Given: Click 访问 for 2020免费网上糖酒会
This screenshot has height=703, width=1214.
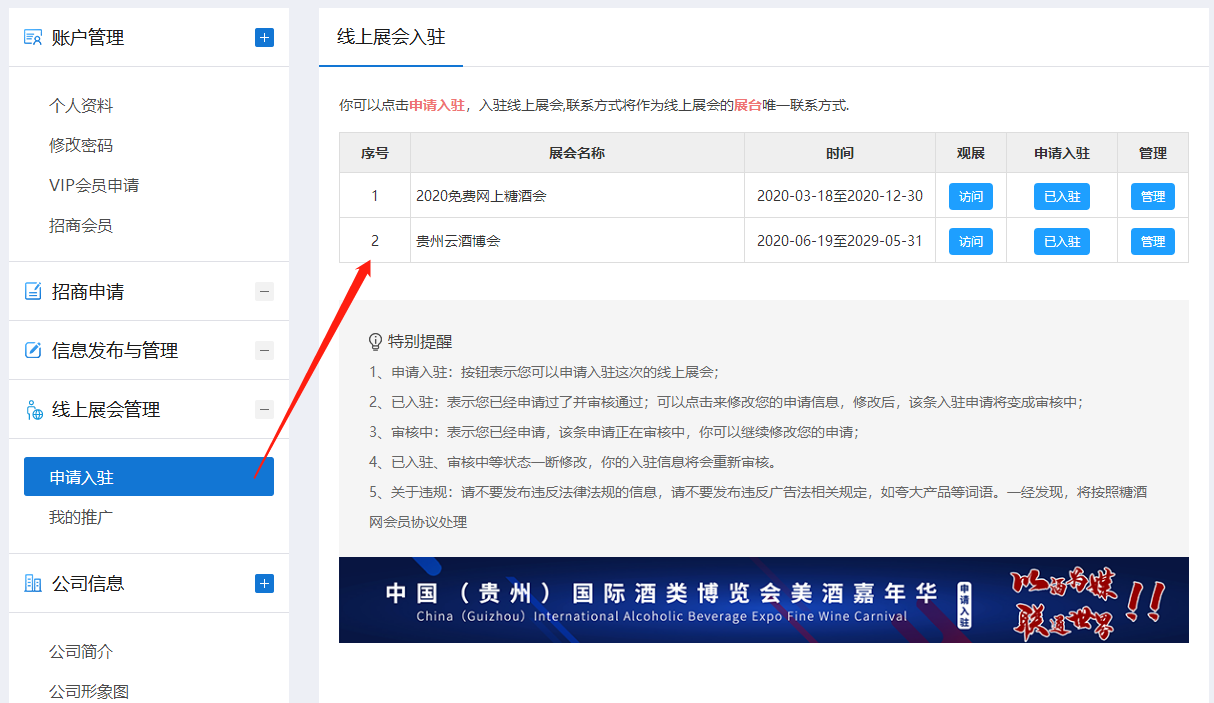Looking at the screenshot, I should 970,197.
